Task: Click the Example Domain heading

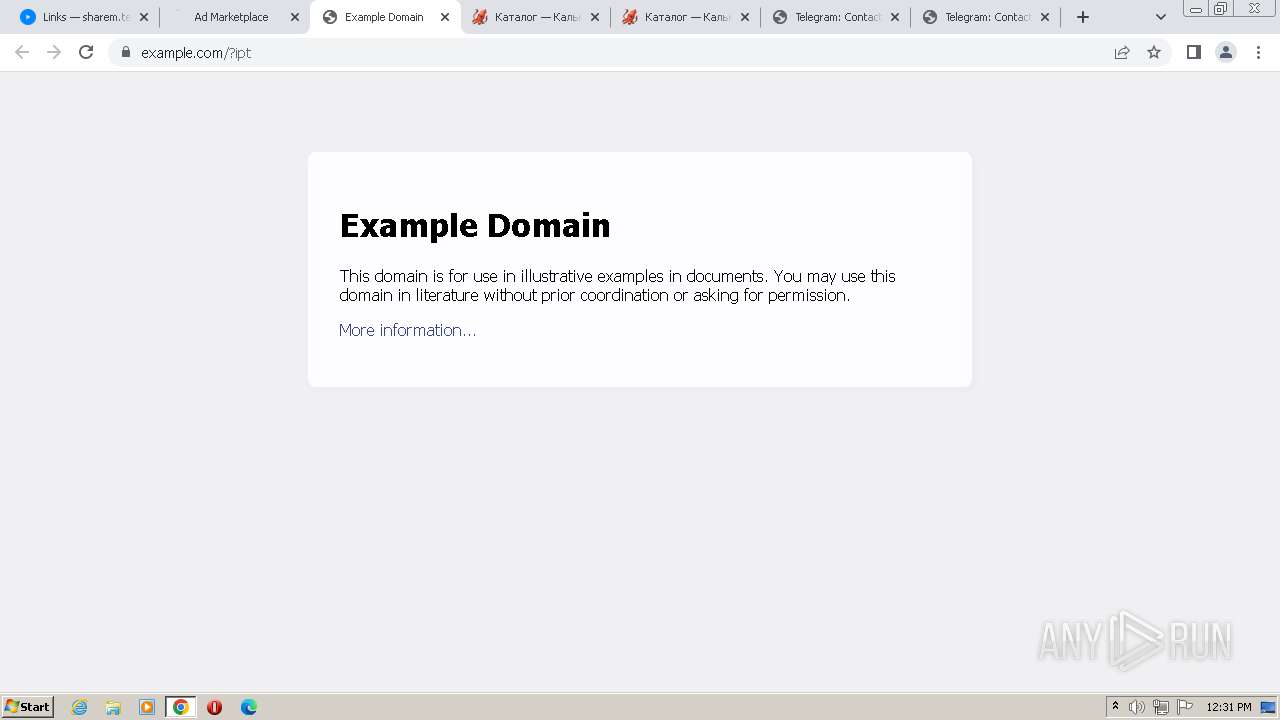Action: (475, 225)
